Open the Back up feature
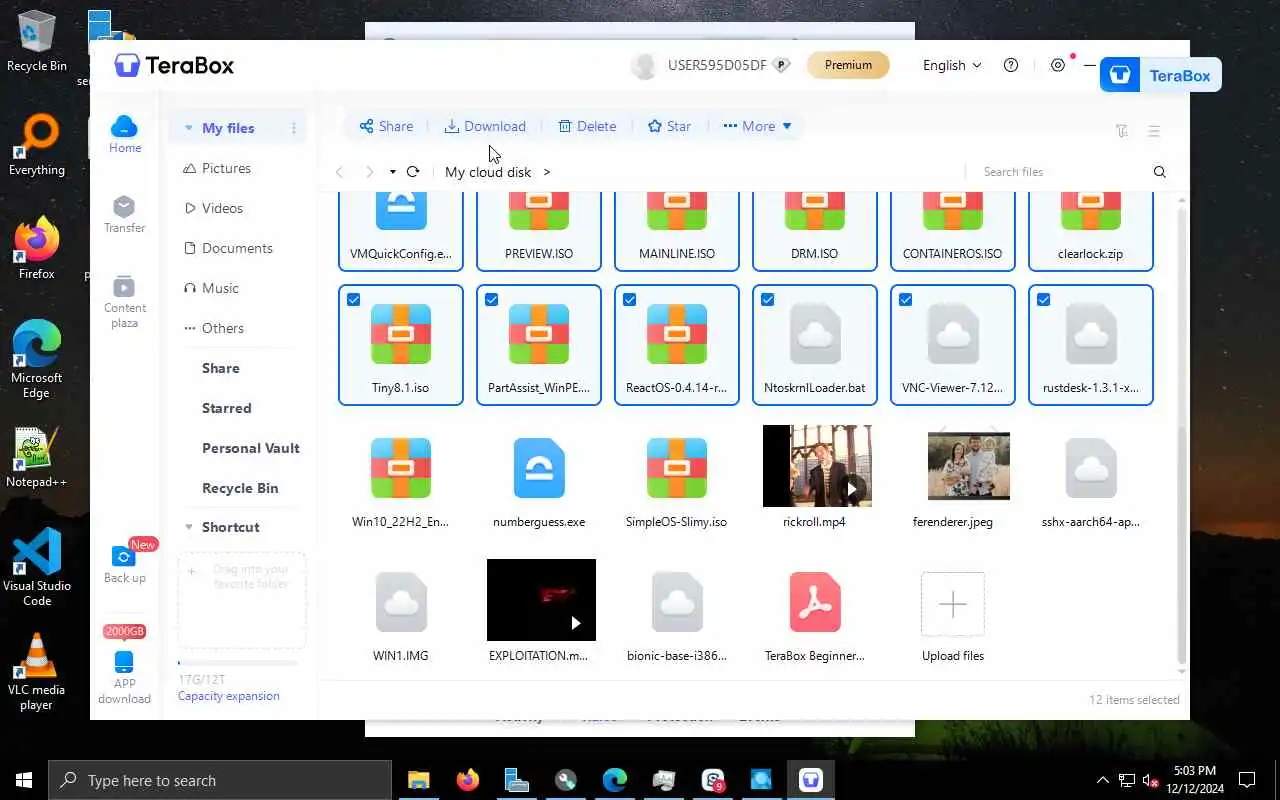The image size is (1280, 800). pos(124,565)
